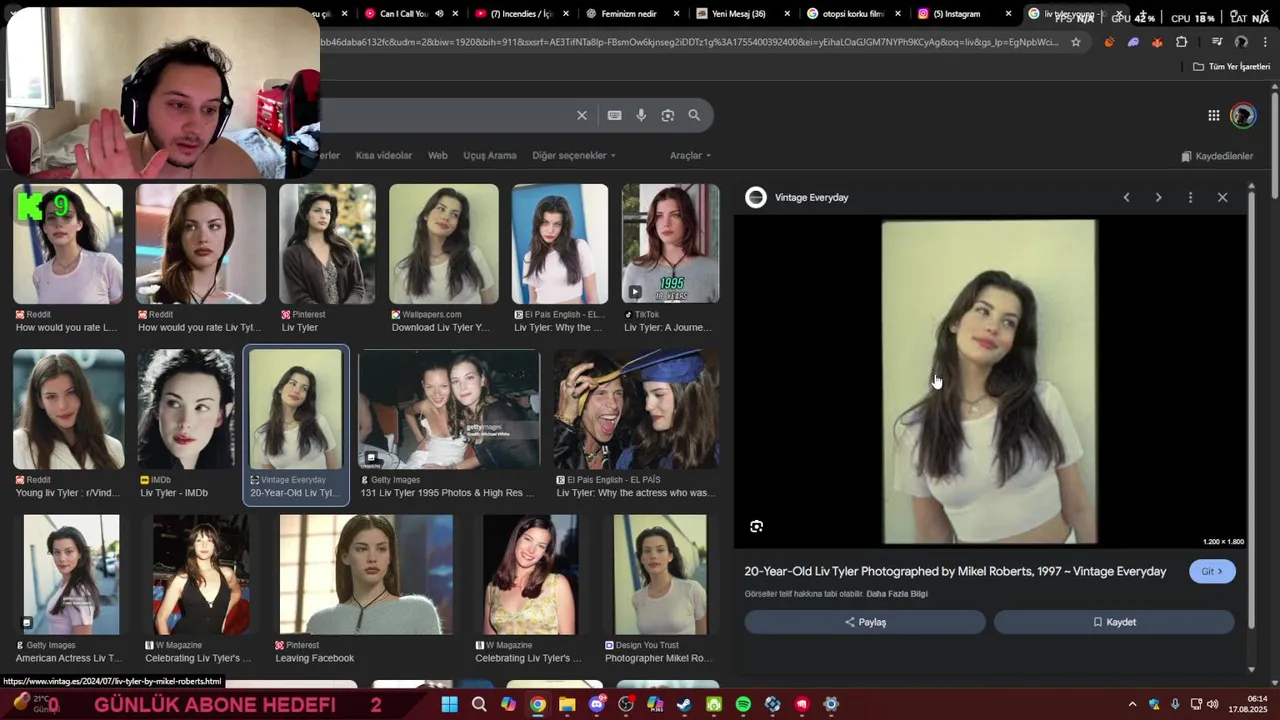Open Settings gear from the taskbar
The image size is (1280, 720).
click(831, 705)
